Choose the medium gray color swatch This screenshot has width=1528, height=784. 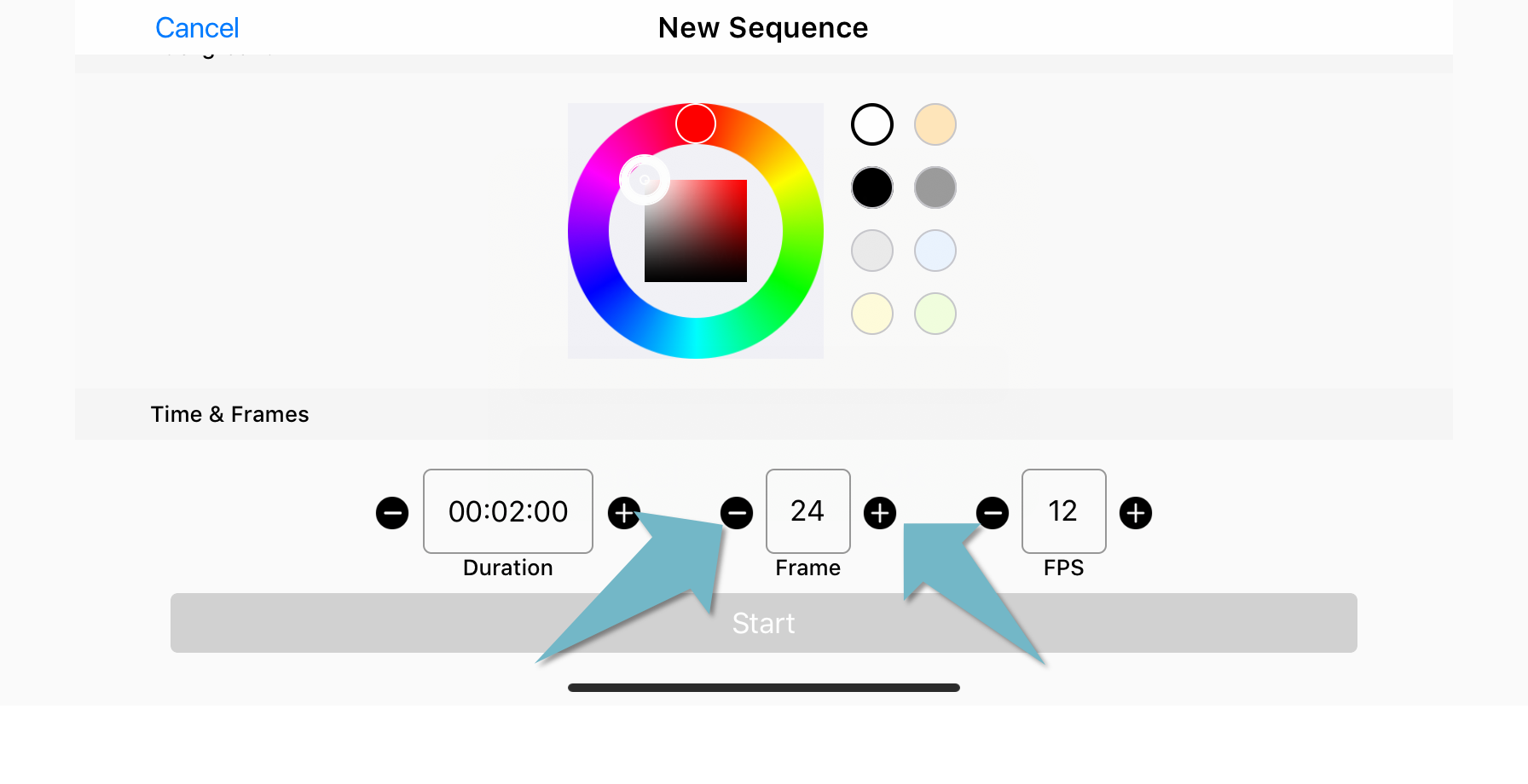pos(935,187)
